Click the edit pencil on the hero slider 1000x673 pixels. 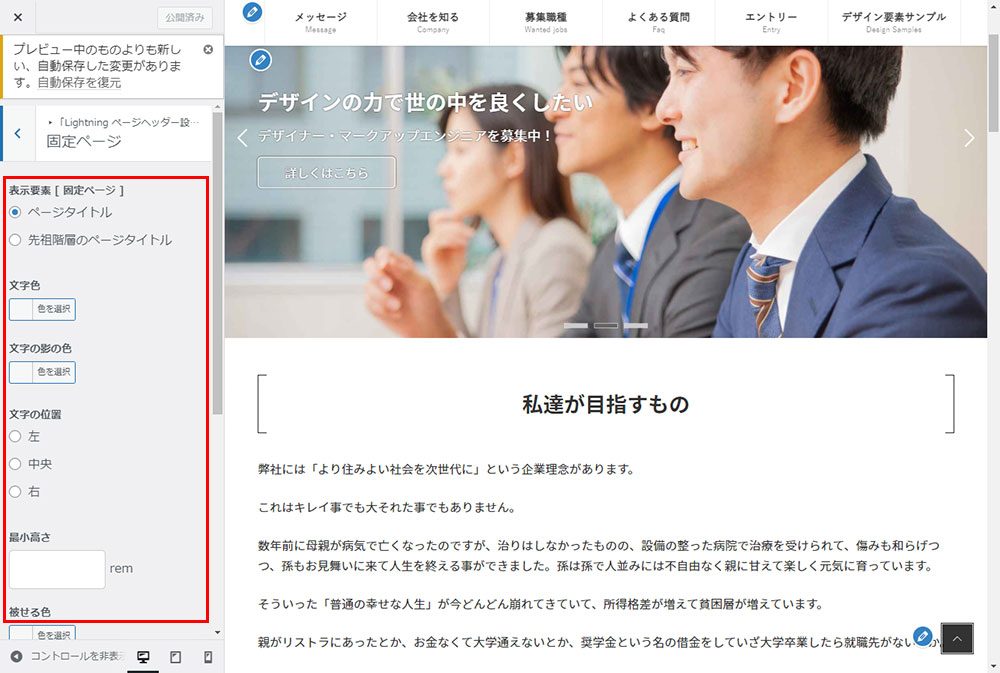[x=260, y=60]
